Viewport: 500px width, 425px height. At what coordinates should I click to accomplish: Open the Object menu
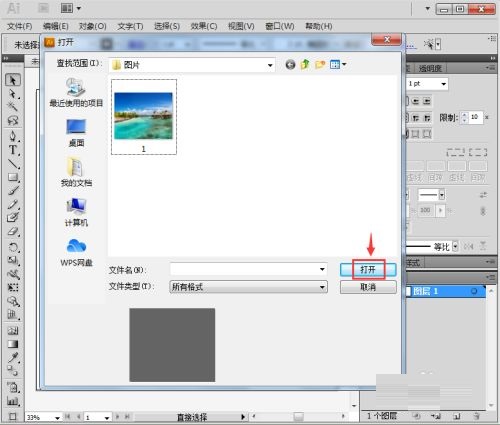tap(92, 26)
